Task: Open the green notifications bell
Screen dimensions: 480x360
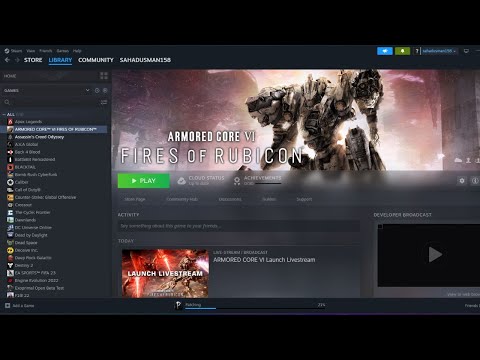Action: (x=402, y=51)
